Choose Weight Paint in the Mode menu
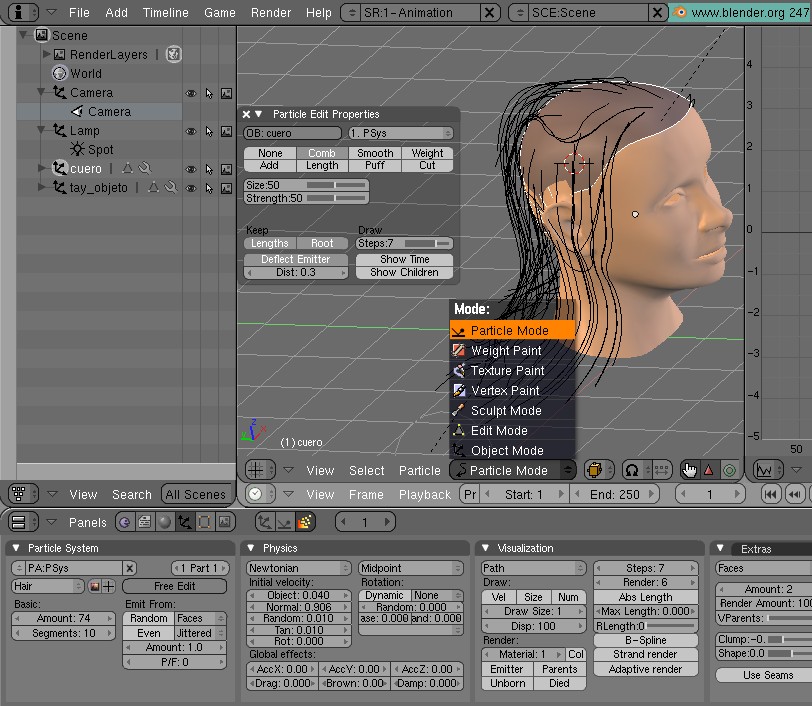 (x=506, y=351)
